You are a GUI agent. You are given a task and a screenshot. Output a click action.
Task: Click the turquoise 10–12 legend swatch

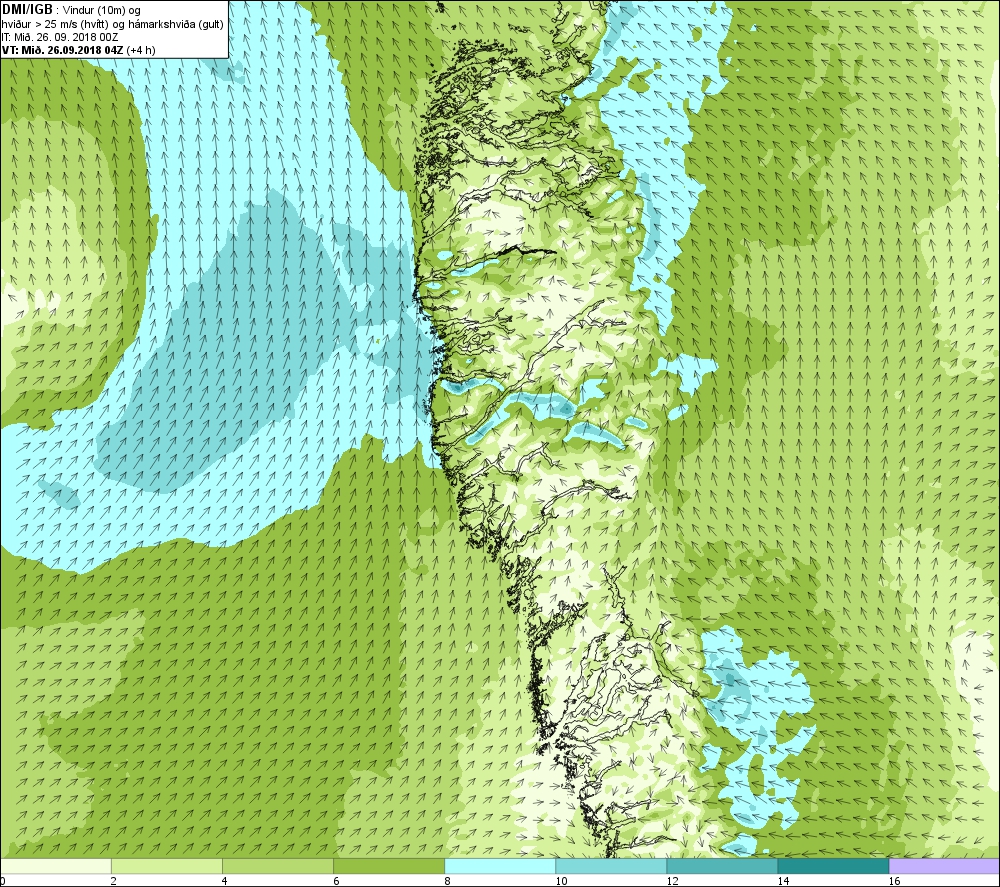tap(610, 866)
